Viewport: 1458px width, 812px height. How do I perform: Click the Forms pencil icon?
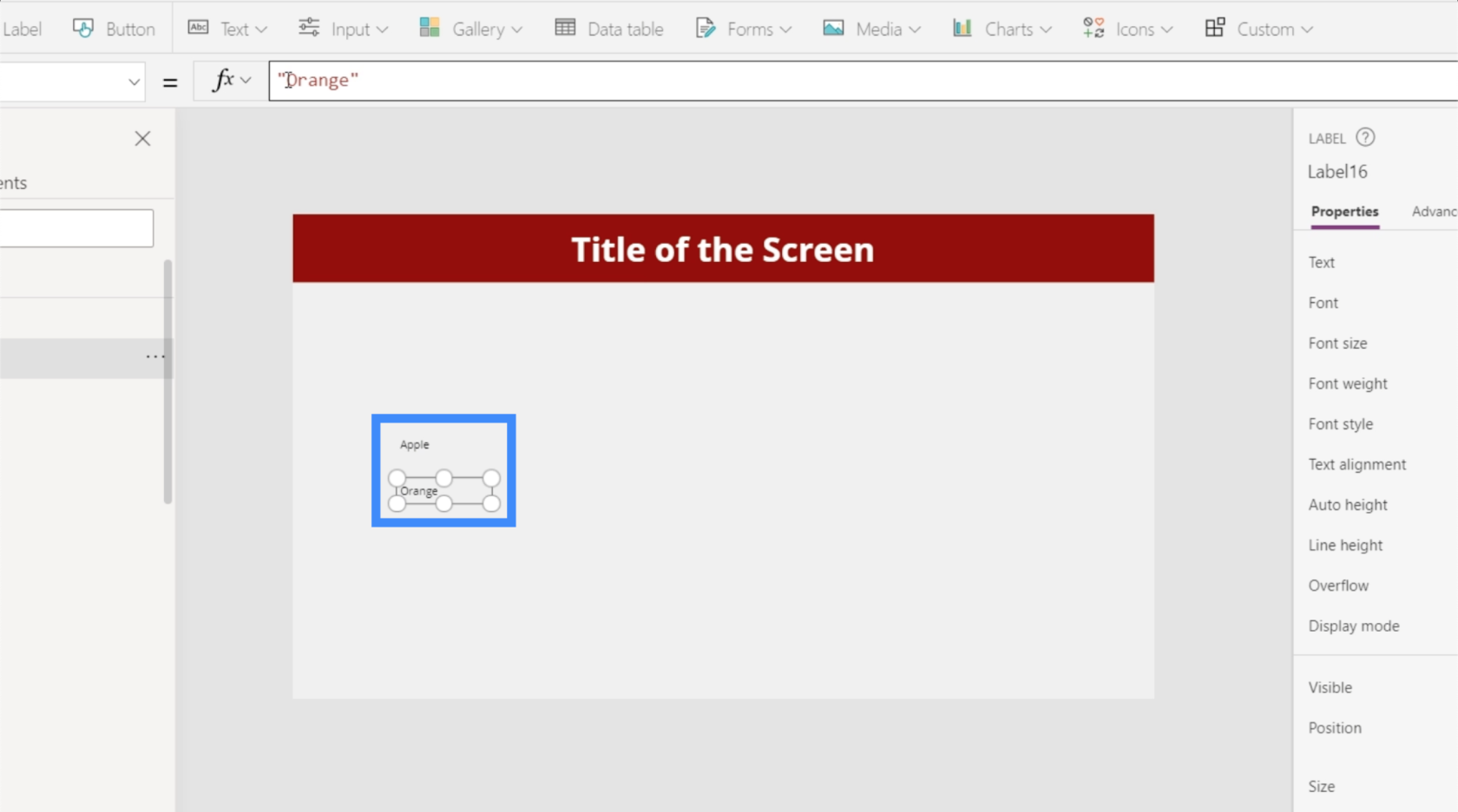coord(706,28)
